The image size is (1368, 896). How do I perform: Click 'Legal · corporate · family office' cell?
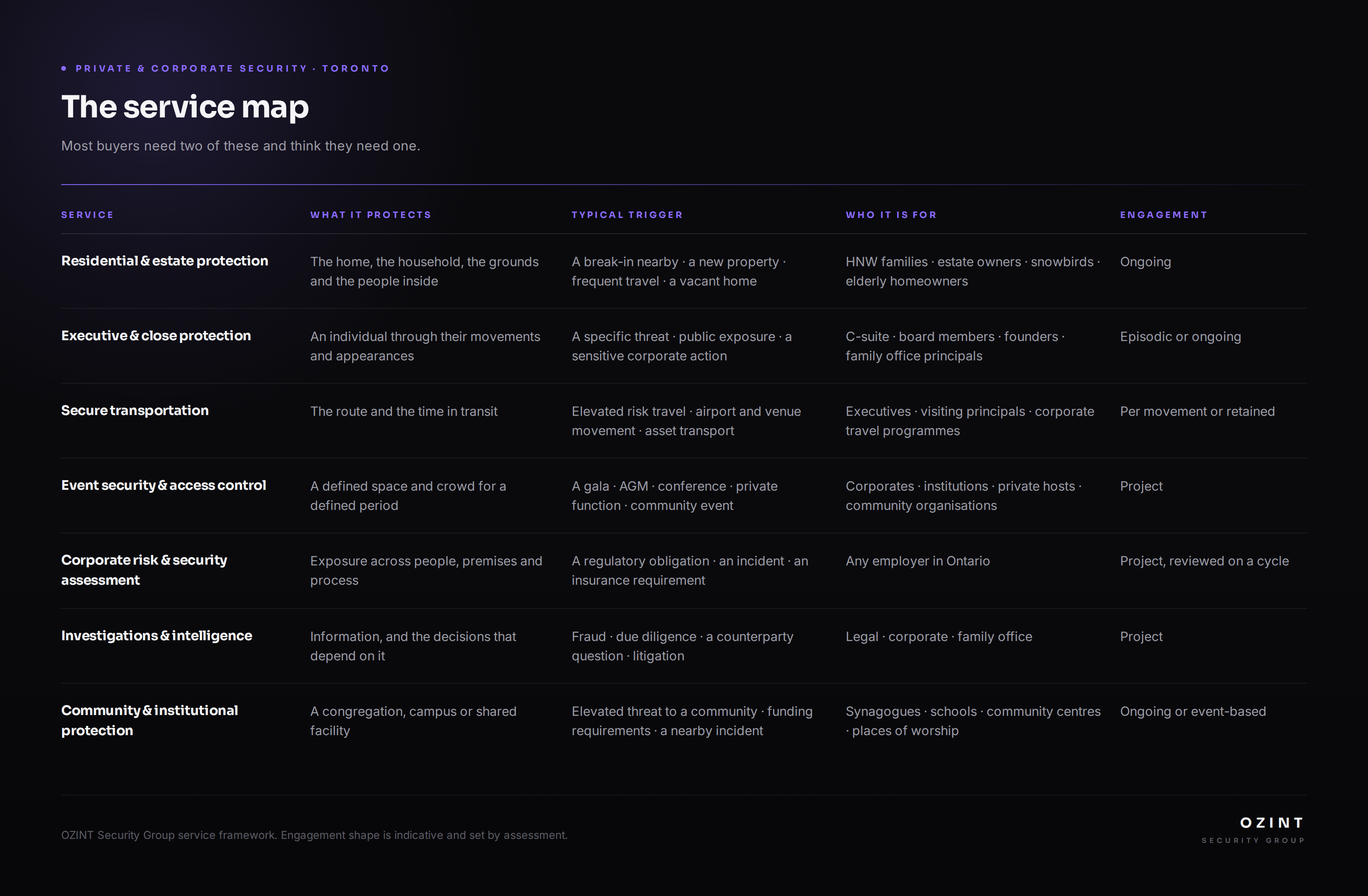pyautogui.click(x=939, y=636)
